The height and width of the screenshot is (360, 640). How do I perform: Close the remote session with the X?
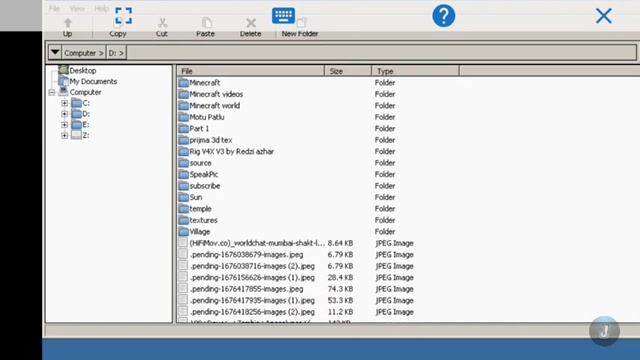(604, 16)
